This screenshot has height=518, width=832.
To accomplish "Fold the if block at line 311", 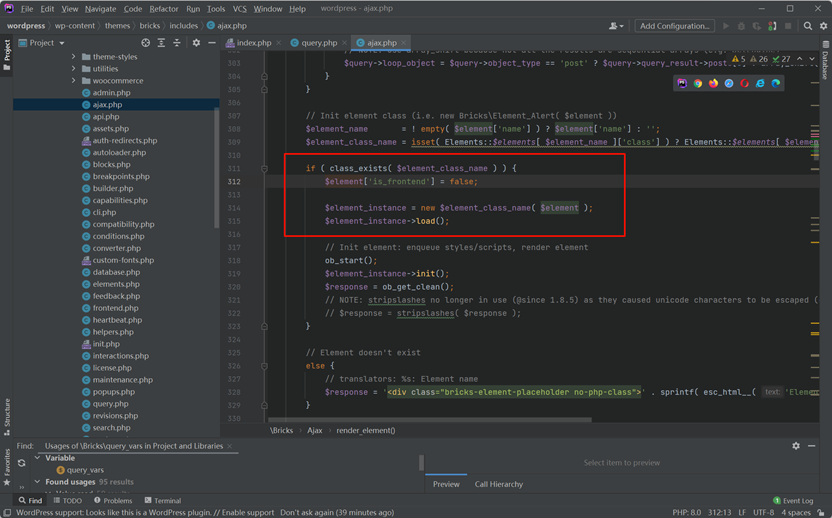I will pyautogui.click(x=264, y=168).
